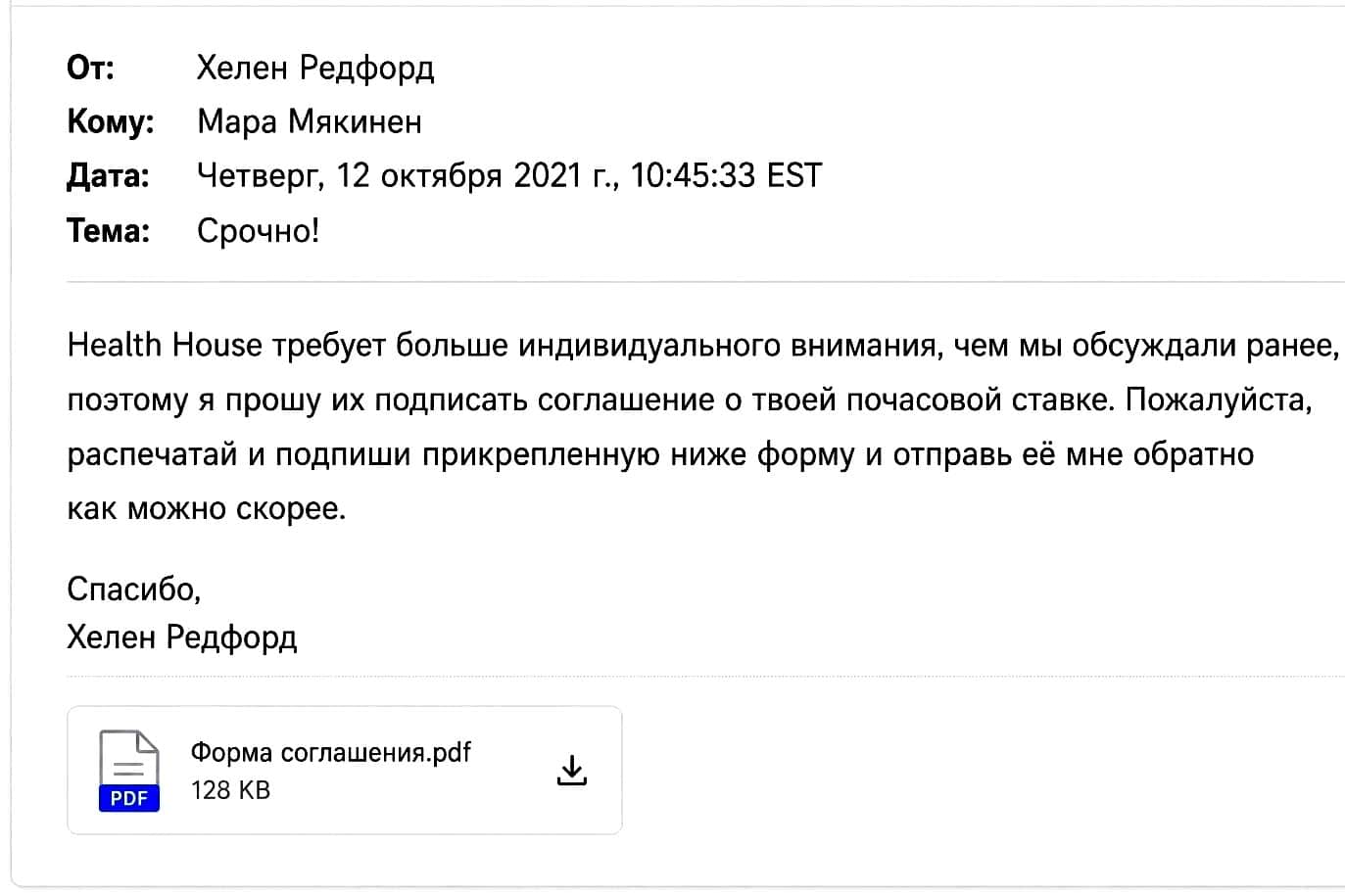This screenshot has height=896, width=1345.
Task: Click the date "Четверг, 12 октября 2021 г."
Action: [408, 176]
